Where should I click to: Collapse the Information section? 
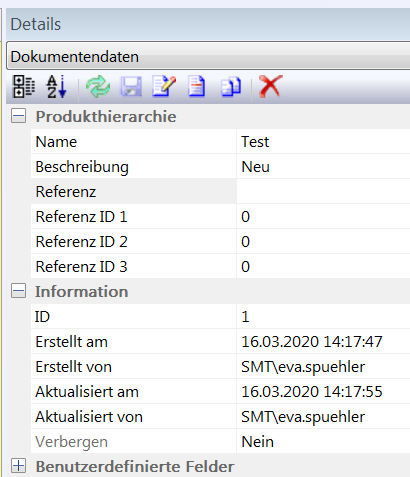(18, 291)
